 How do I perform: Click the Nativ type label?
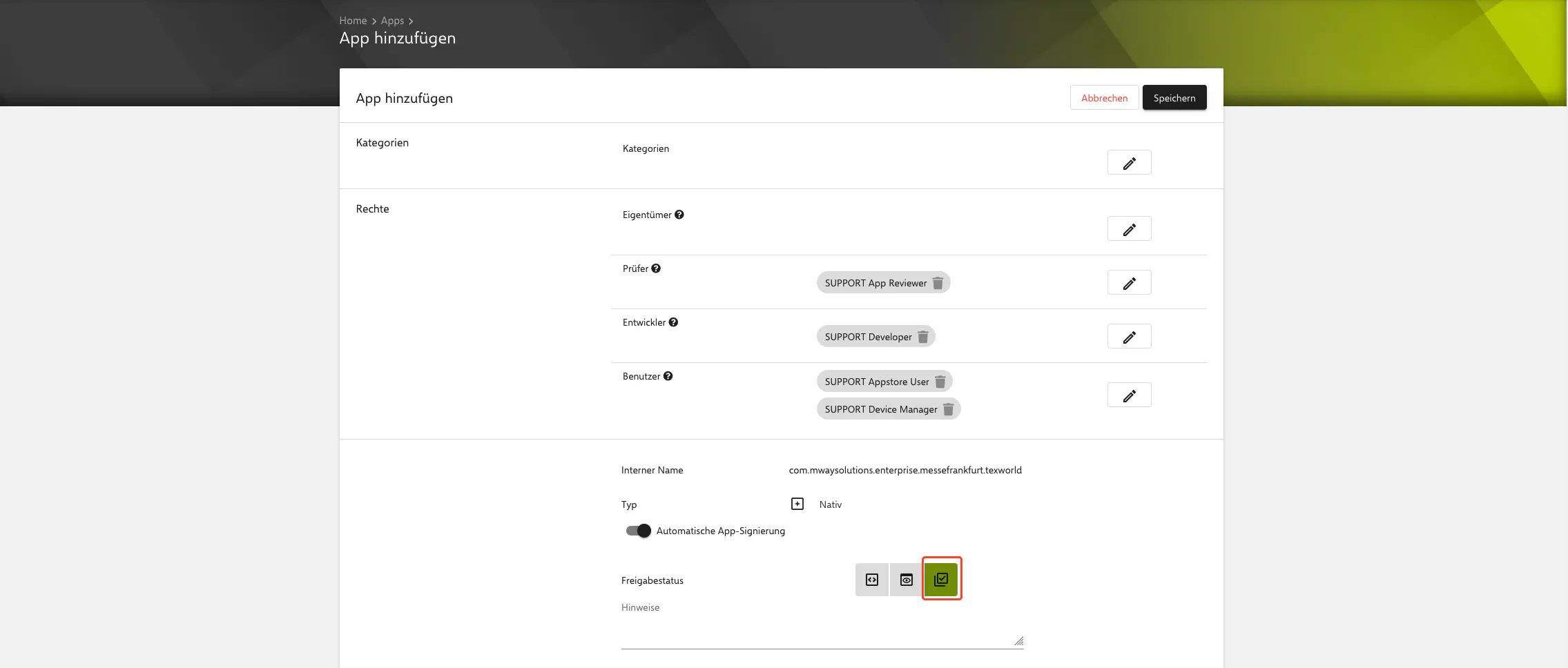pyautogui.click(x=830, y=504)
